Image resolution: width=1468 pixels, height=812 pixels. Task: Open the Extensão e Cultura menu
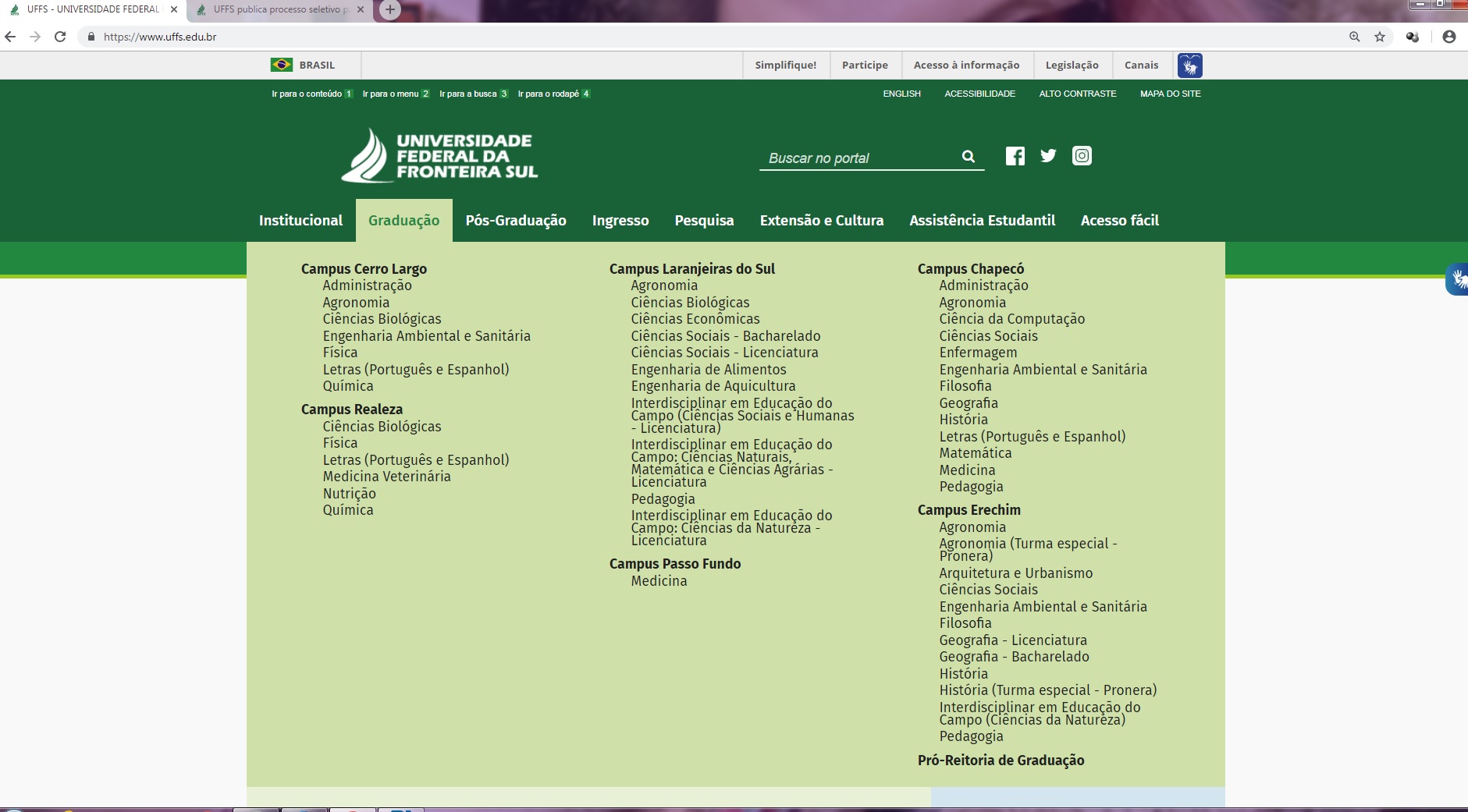[x=822, y=221]
